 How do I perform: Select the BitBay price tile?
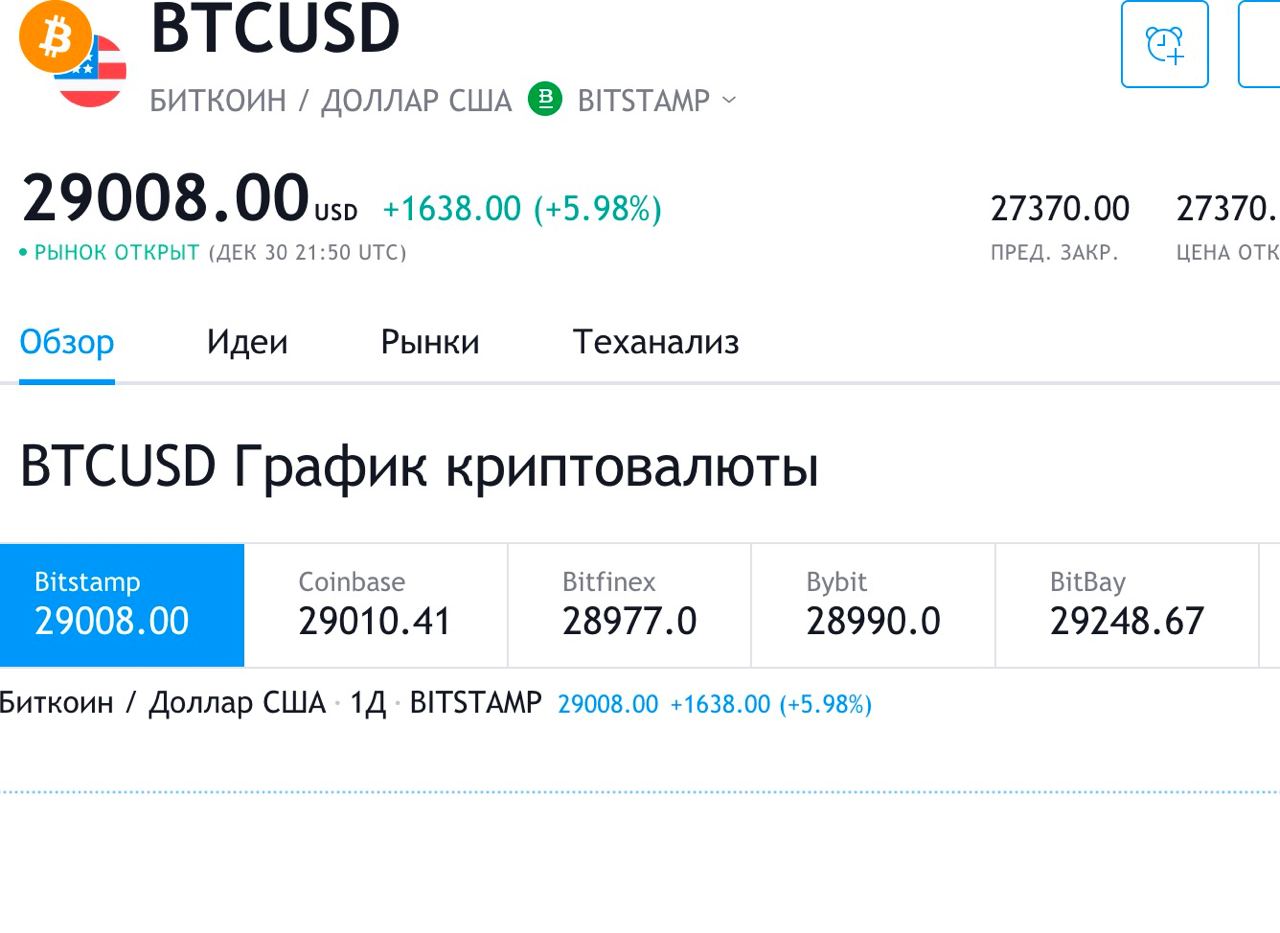[1126, 605]
